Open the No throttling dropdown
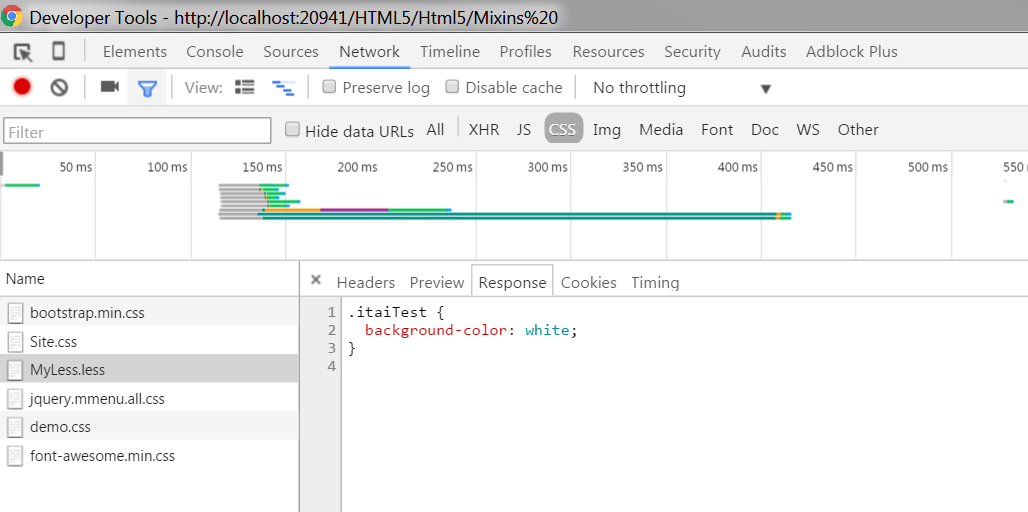The width and height of the screenshot is (1028, 512). pos(680,88)
